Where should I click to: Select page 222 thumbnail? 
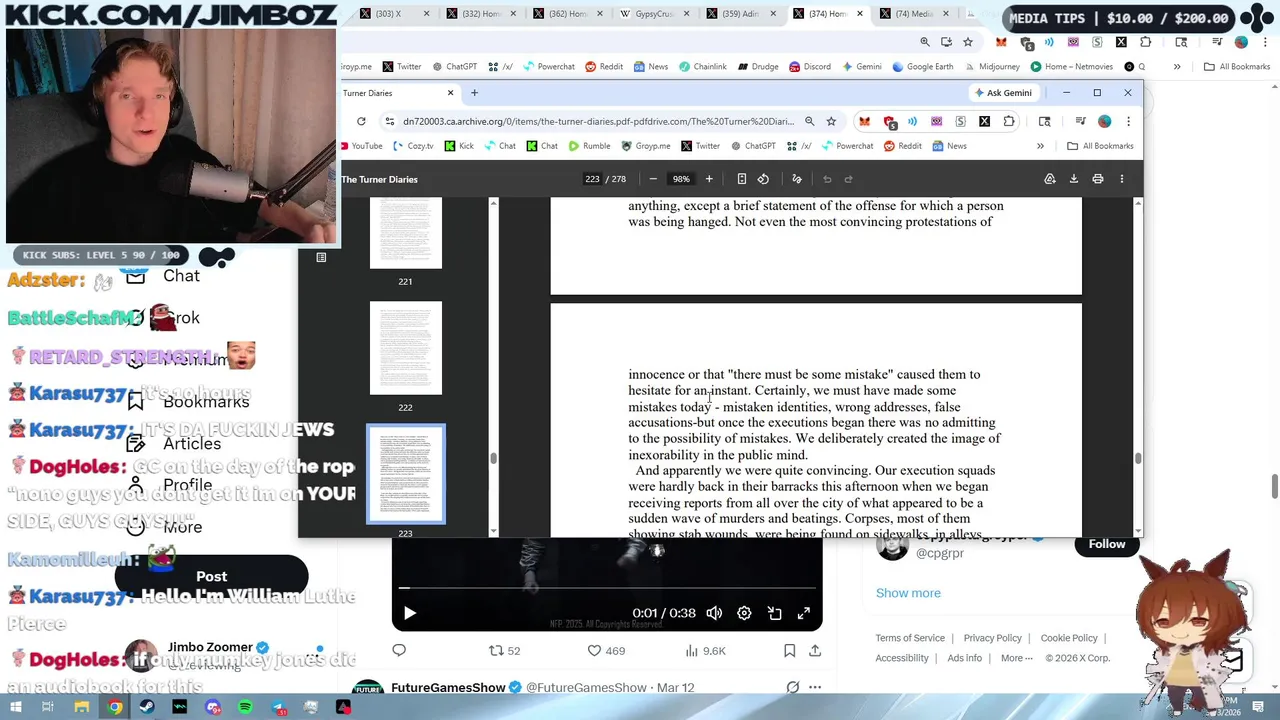[x=405, y=348]
